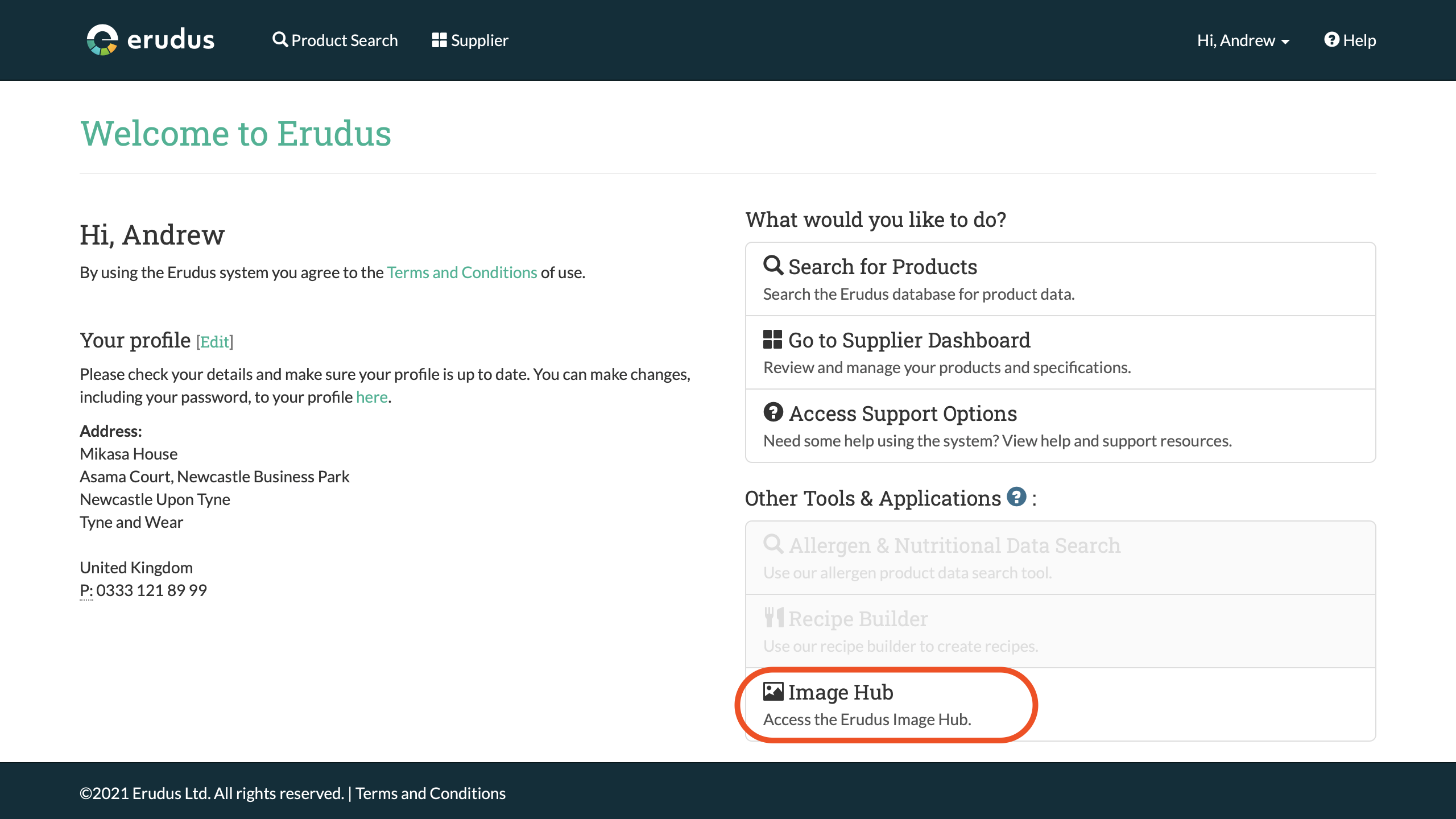Click the search icon in Search for Products card
Viewport: 1456px width, 819px height.
(773, 266)
